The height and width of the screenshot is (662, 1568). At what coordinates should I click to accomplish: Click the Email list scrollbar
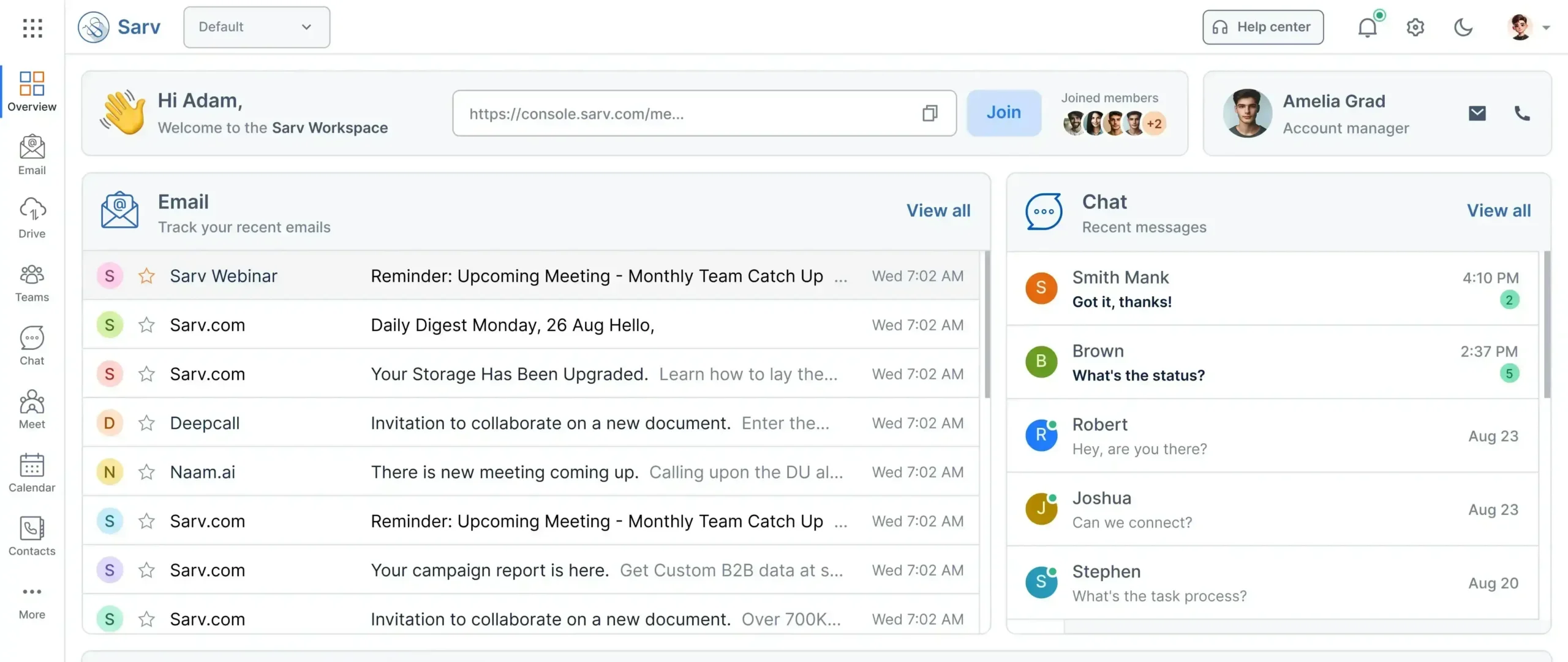pyautogui.click(x=987, y=324)
